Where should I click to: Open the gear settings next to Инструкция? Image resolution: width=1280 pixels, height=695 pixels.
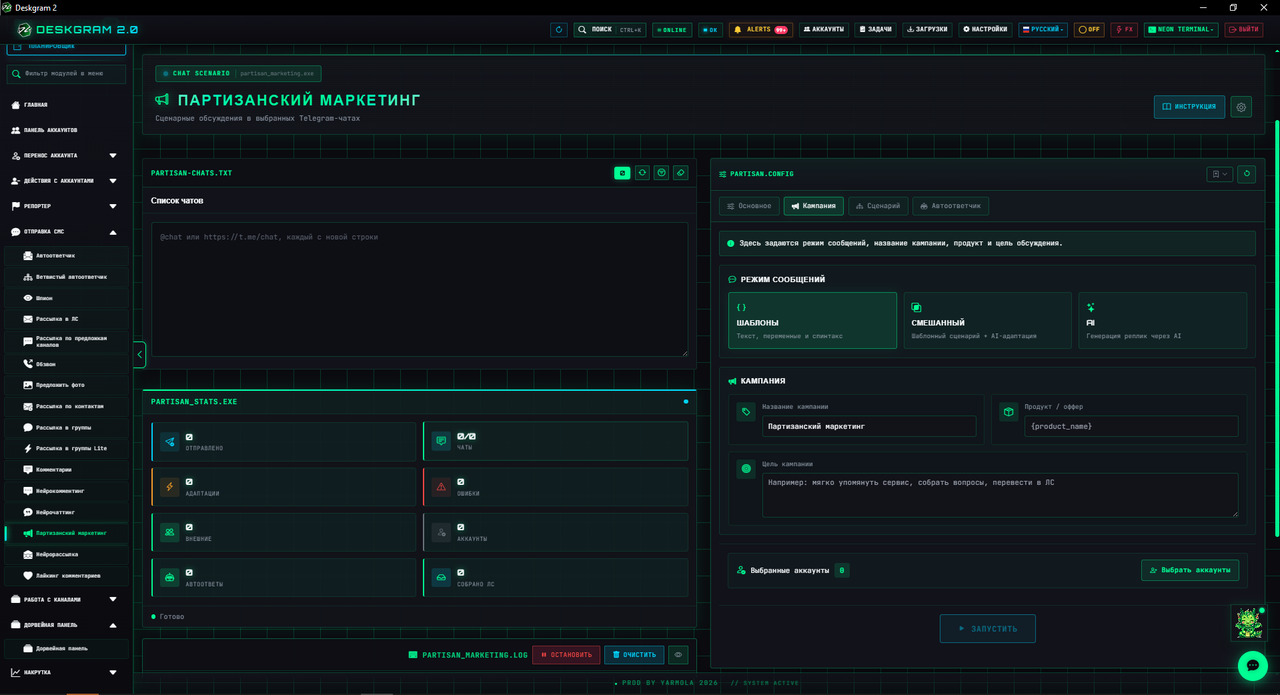(x=1241, y=107)
